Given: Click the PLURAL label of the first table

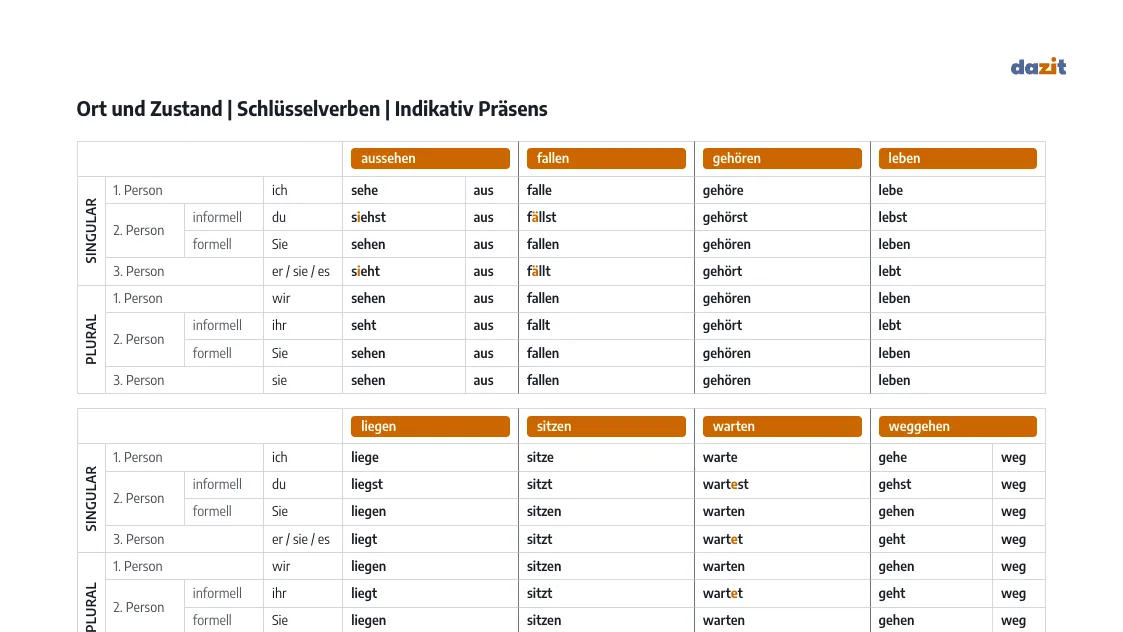Looking at the screenshot, I should [x=91, y=340].
